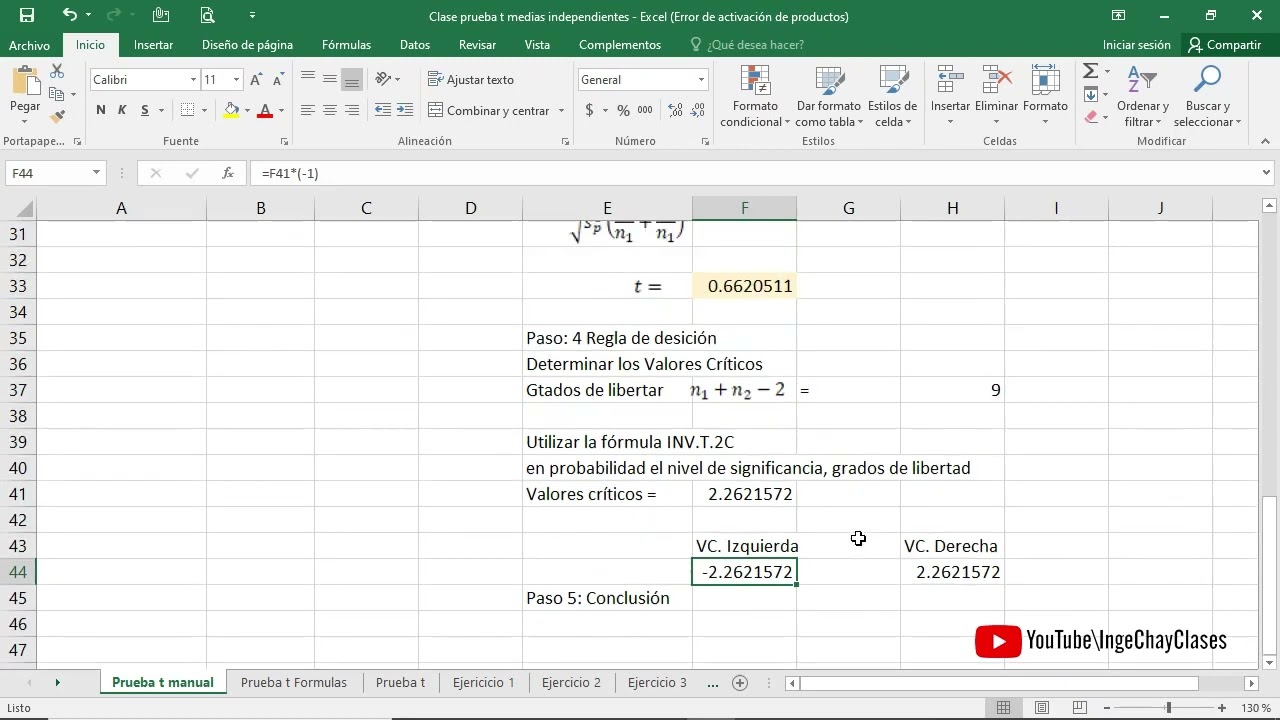
Task: Increase decimal places
Action: click(676, 110)
